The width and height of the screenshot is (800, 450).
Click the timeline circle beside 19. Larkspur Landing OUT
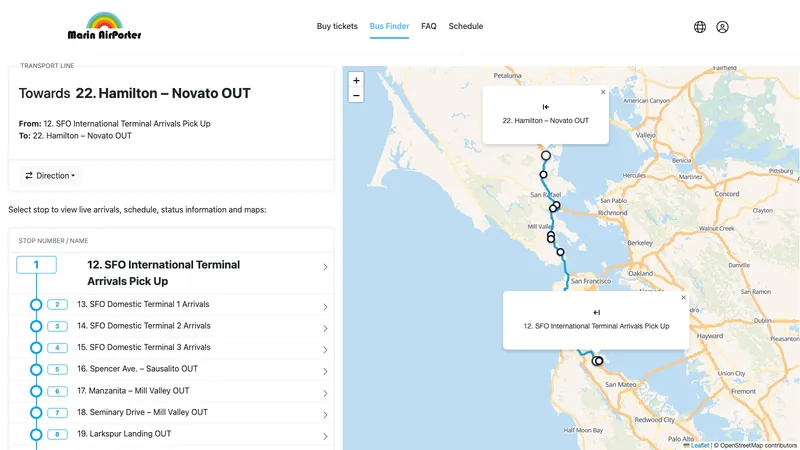(x=36, y=435)
